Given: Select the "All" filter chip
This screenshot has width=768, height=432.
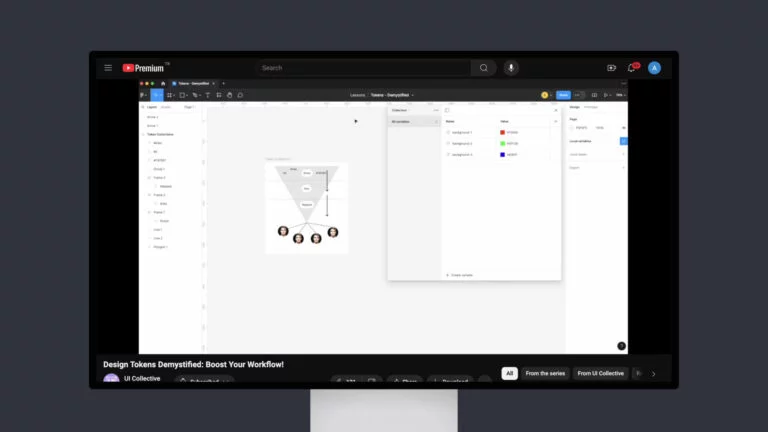Looking at the screenshot, I should 509,373.
